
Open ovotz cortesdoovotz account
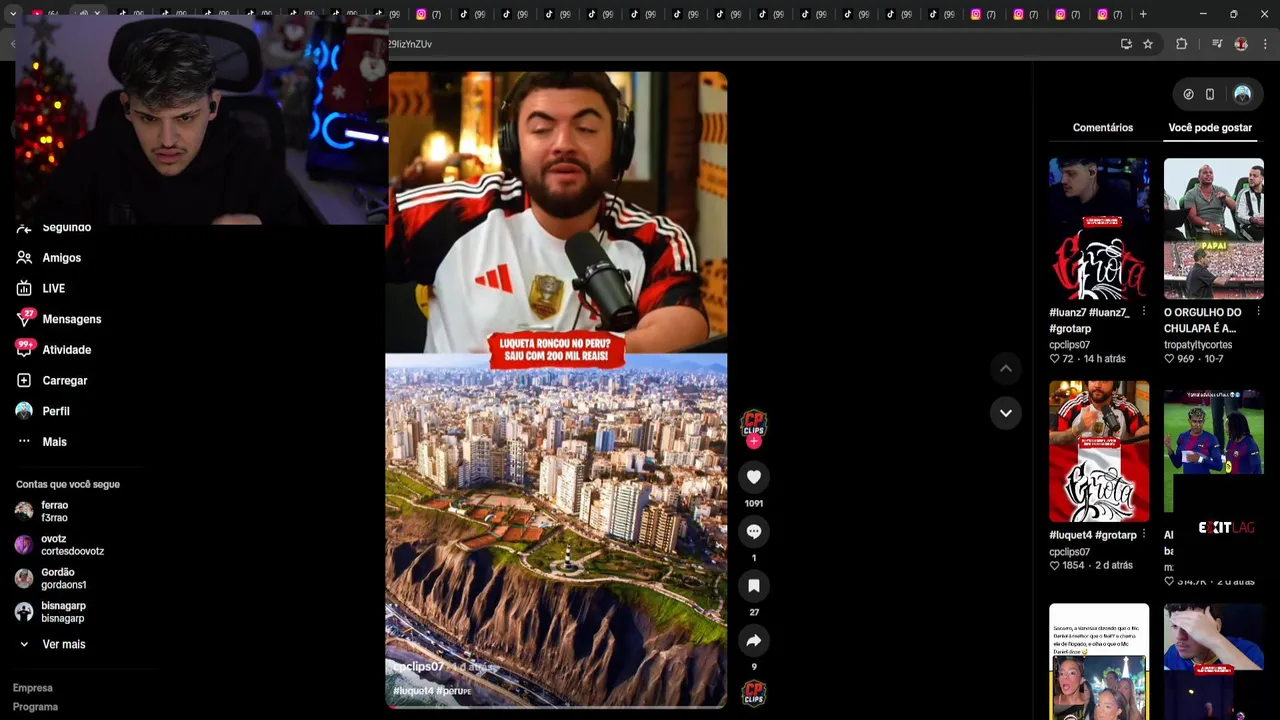[x=60, y=545]
